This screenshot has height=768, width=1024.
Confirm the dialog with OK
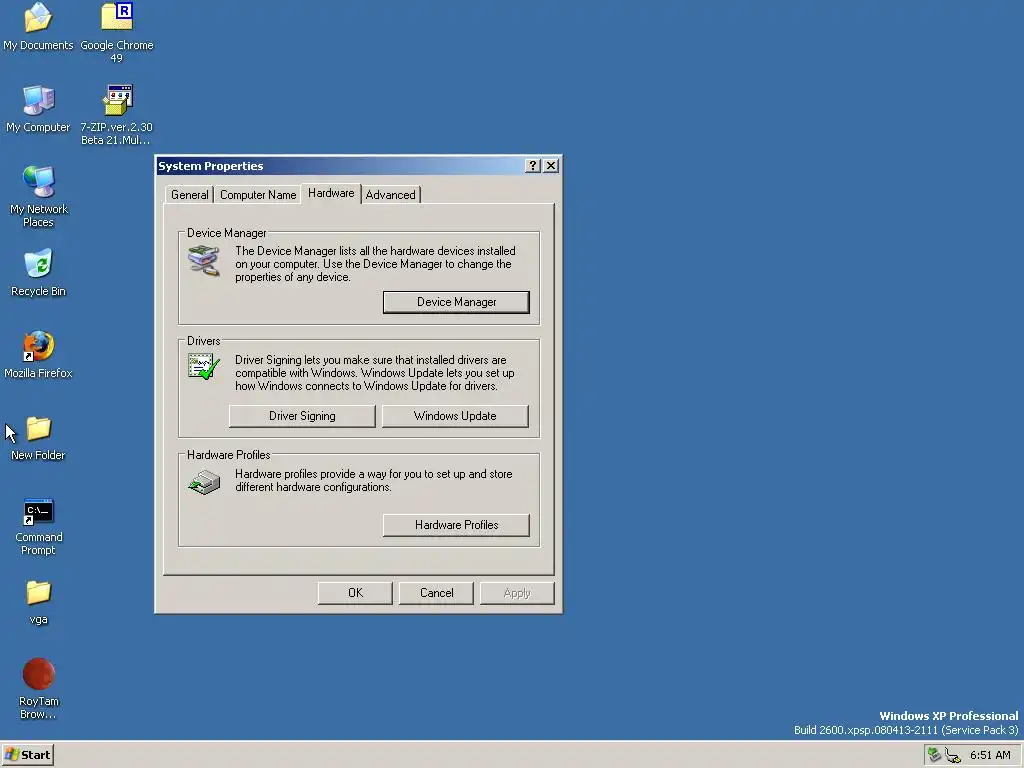pyautogui.click(x=355, y=593)
